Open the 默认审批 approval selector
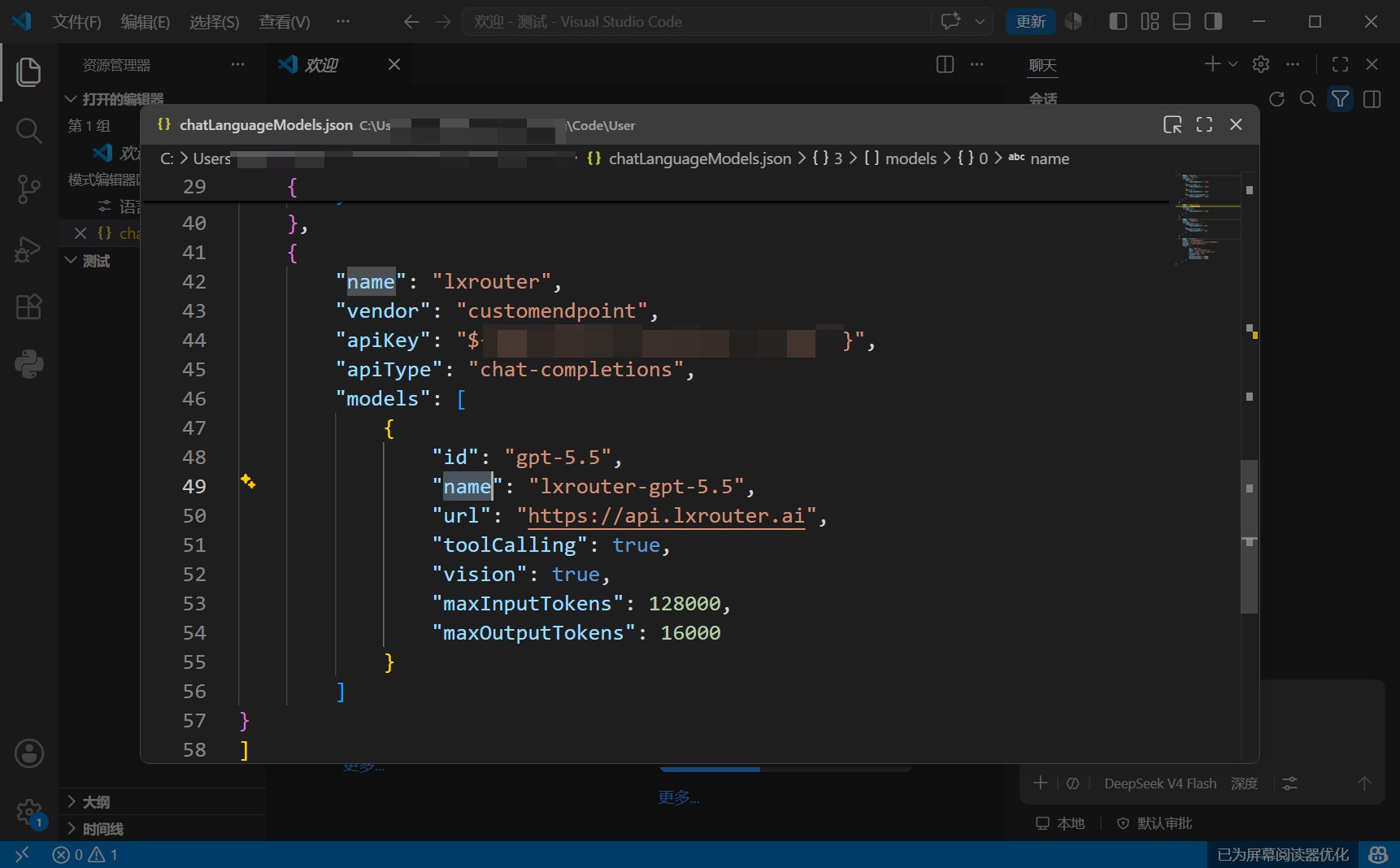Viewport: 1400px width, 868px height. (x=1154, y=823)
